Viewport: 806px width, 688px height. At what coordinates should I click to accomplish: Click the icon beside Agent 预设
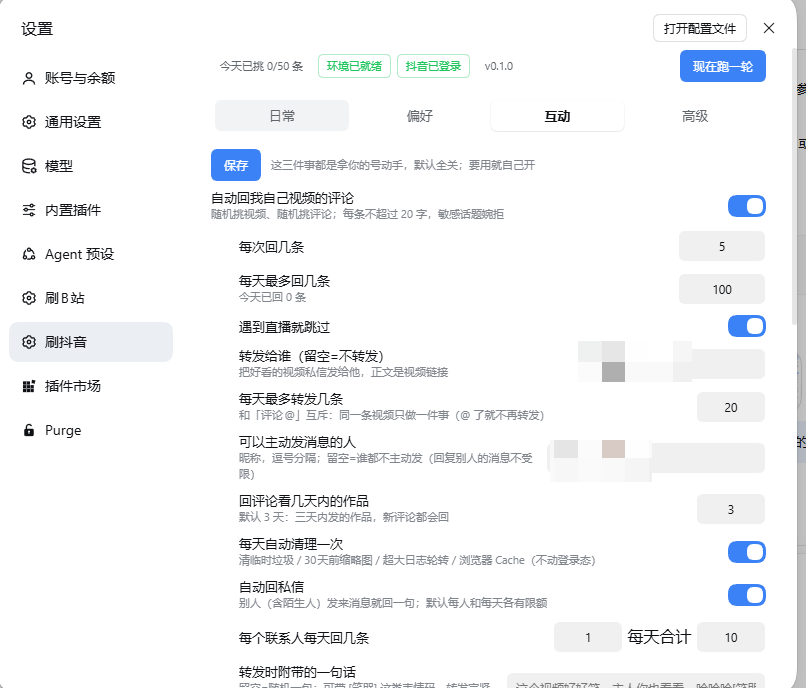pyautogui.click(x=29, y=254)
